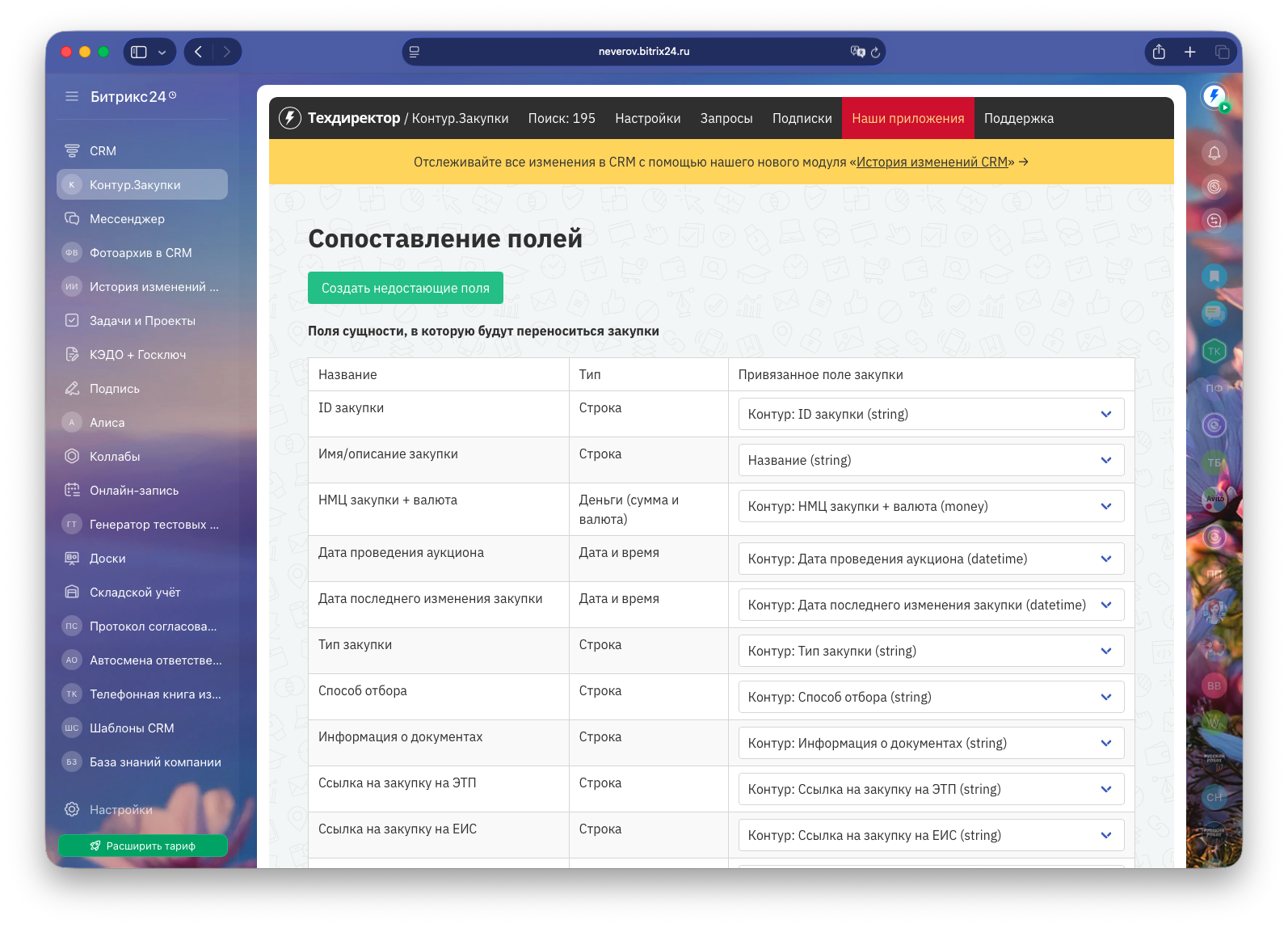The image size is (1288, 928).
Task: Toggle the Safari sidebar panel button
Action: [x=139, y=52]
